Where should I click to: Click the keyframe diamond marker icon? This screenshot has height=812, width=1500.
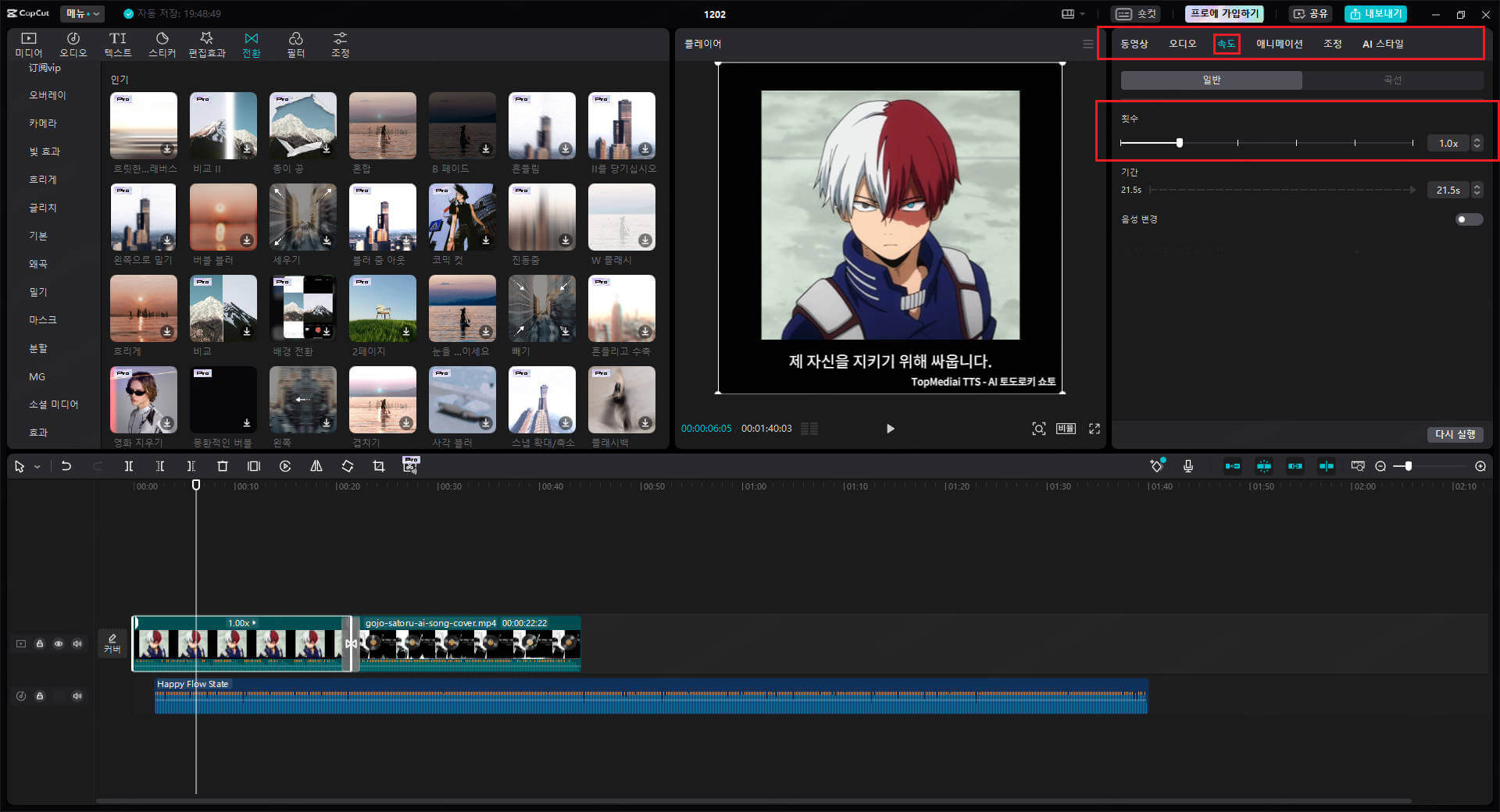1157,465
